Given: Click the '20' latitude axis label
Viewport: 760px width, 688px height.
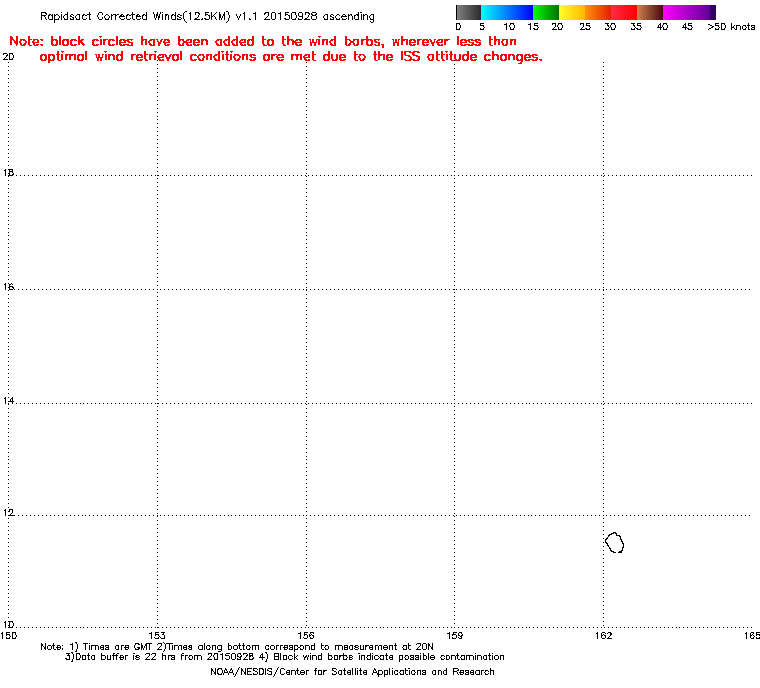Looking at the screenshot, I should [x=8, y=57].
